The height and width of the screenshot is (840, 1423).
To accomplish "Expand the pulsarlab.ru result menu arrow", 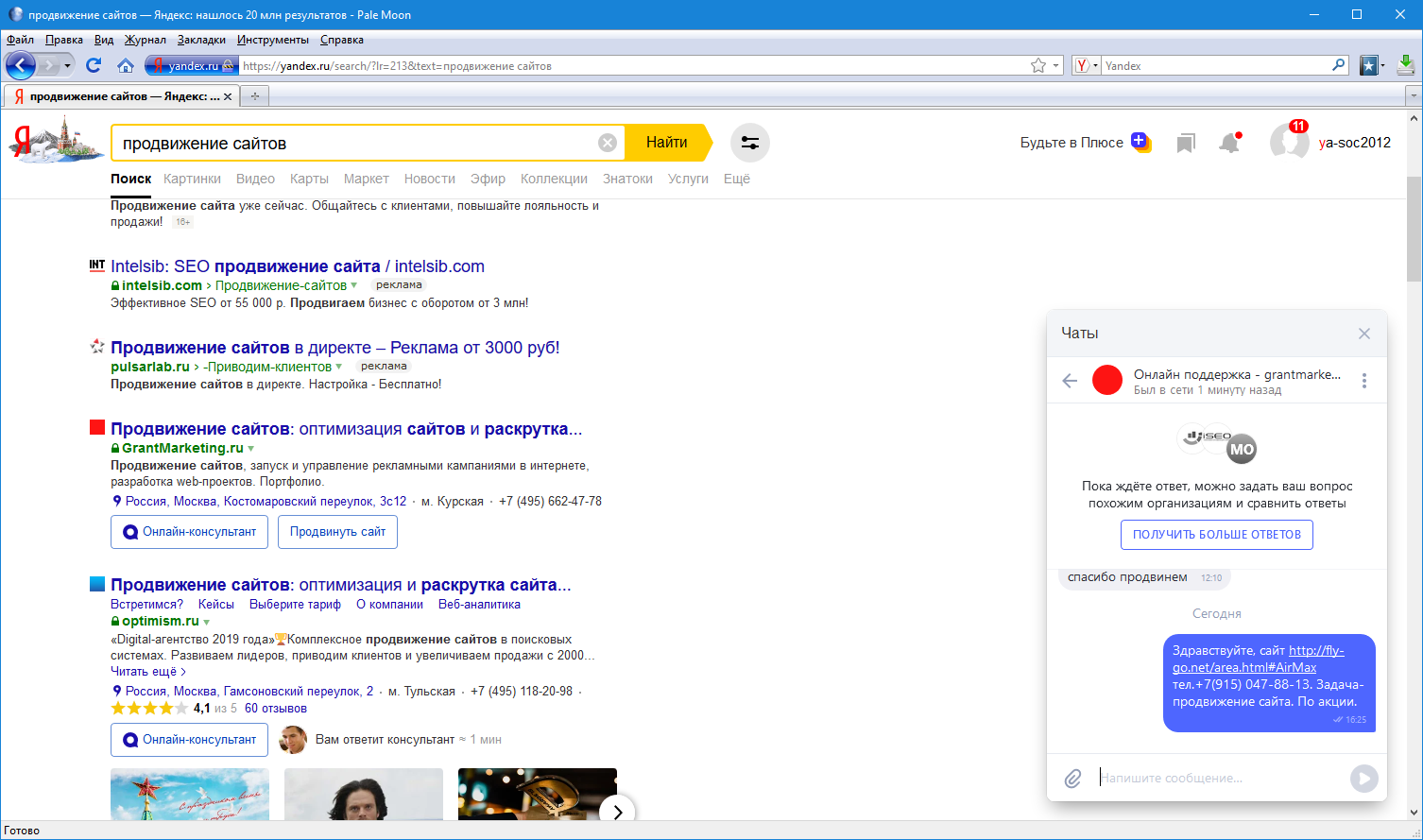I will [339, 367].
